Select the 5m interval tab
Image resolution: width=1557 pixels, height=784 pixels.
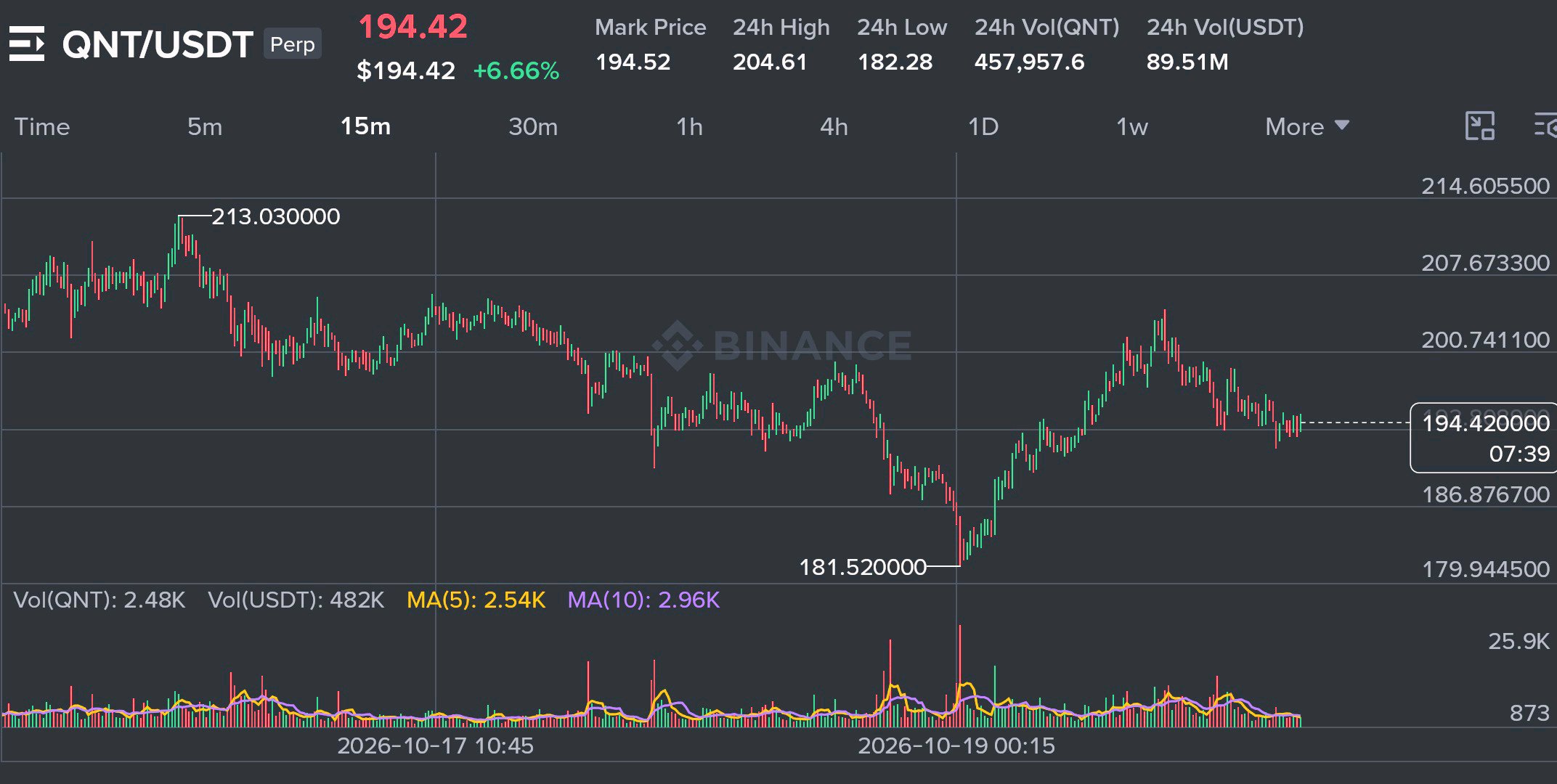pos(205,126)
